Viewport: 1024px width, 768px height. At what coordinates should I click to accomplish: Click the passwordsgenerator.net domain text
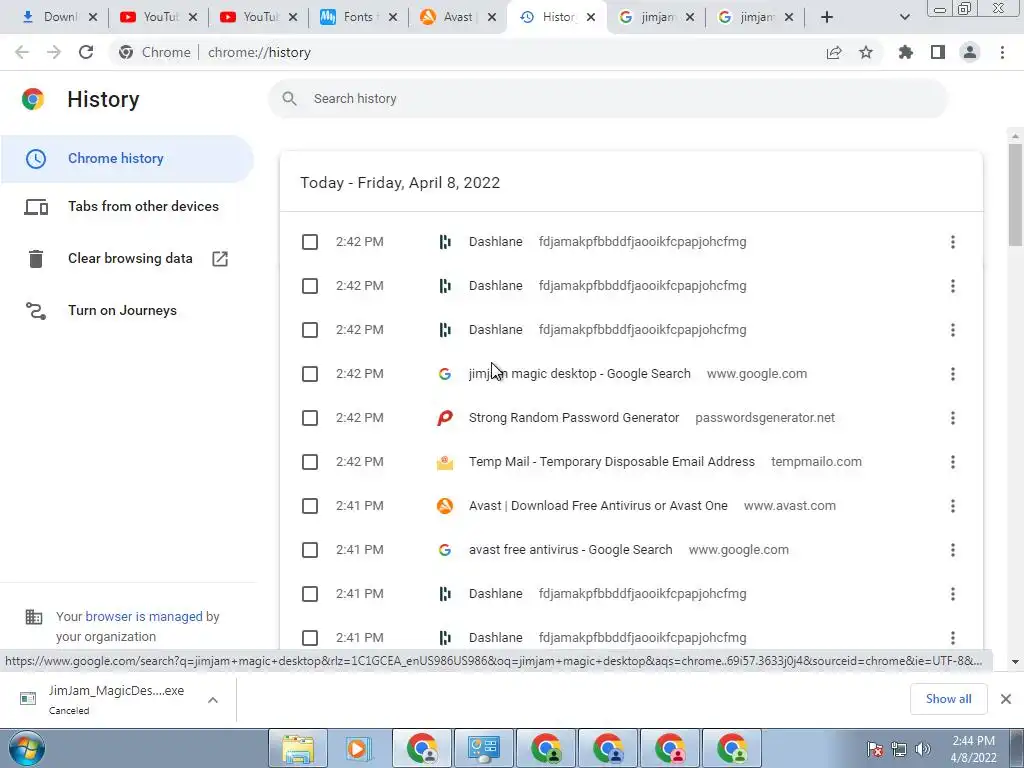point(765,418)
